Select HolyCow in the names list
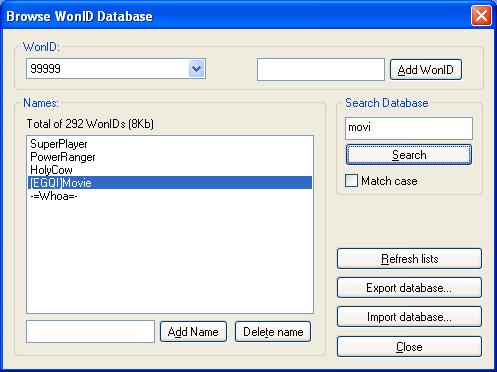The width and height of the screenshot is (497, 372). [x=170, y=170]
